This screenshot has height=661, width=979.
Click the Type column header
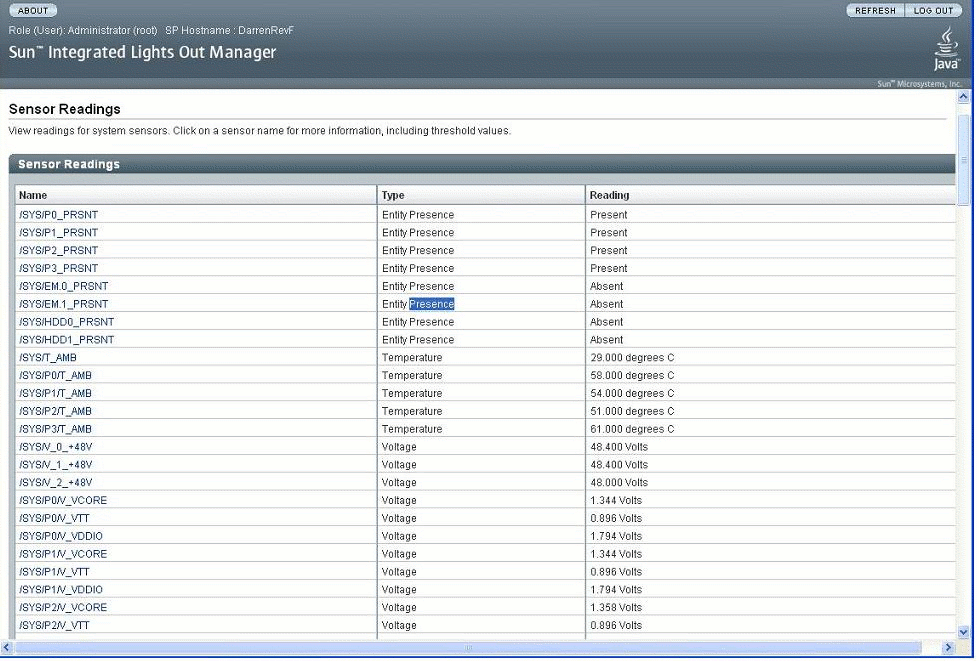[481, 195]
